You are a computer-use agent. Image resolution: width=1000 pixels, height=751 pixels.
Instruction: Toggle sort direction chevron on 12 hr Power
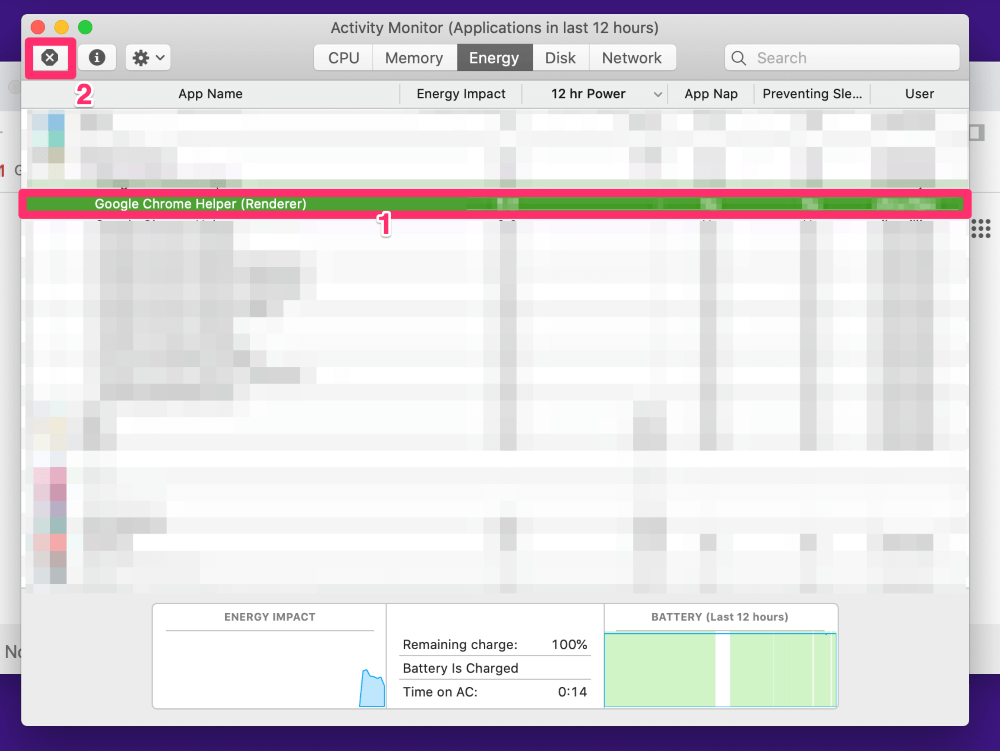(x=658, y=94)
